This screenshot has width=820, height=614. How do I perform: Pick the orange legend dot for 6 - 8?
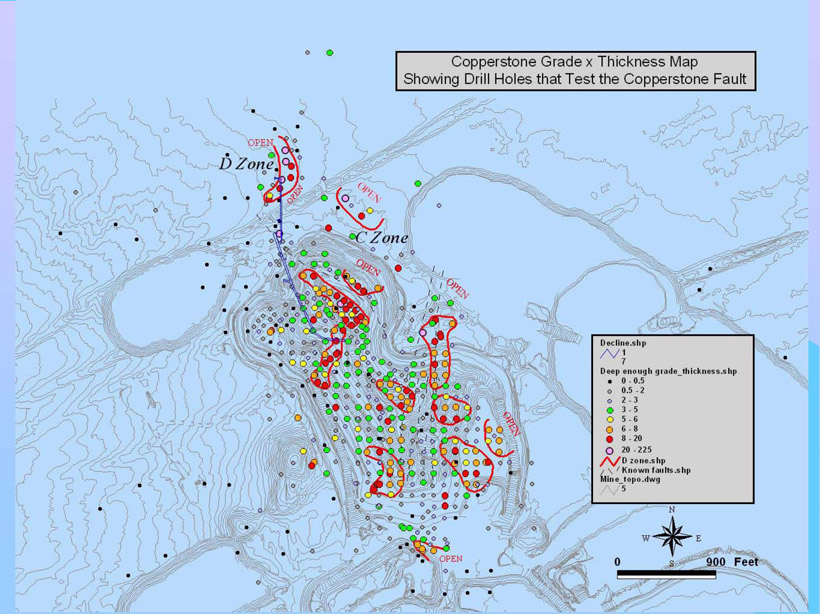point(609,429)
